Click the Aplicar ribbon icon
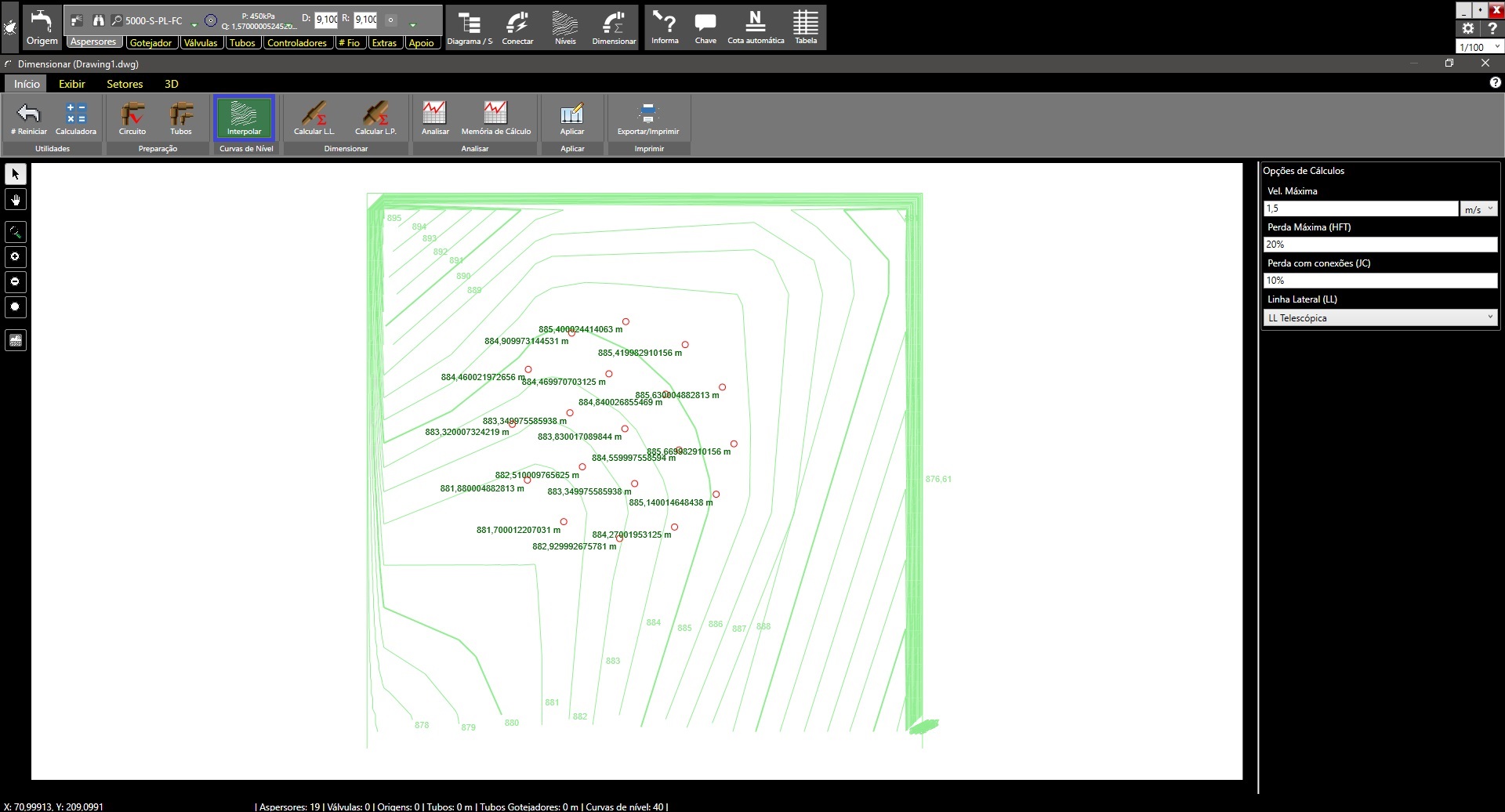 tap(572, 118)
